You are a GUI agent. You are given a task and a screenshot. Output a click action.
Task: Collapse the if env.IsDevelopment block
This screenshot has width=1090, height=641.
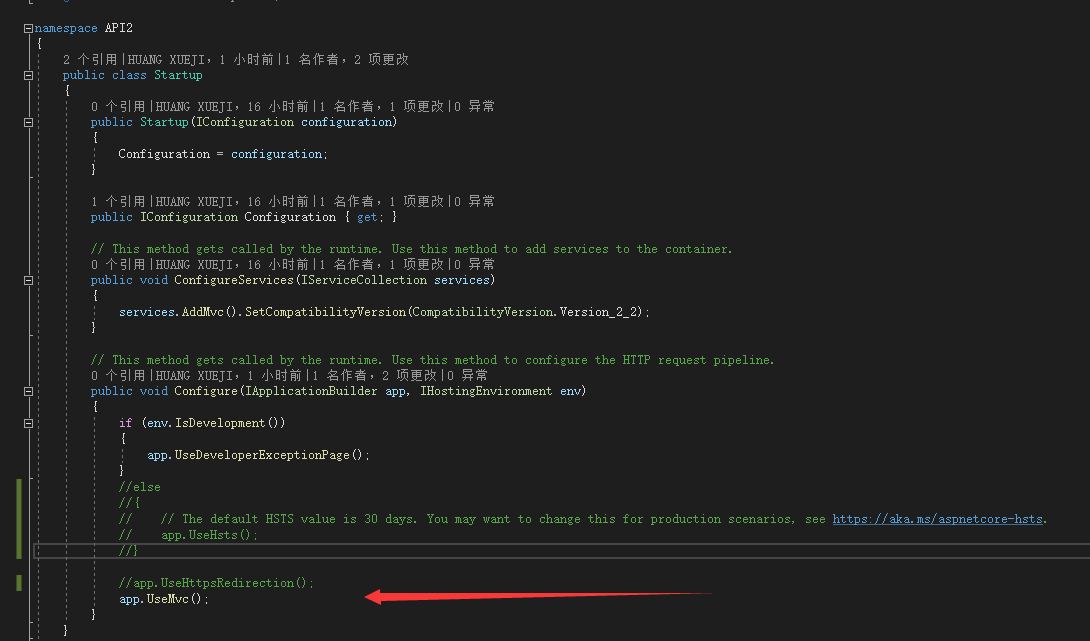click(29, 423)
